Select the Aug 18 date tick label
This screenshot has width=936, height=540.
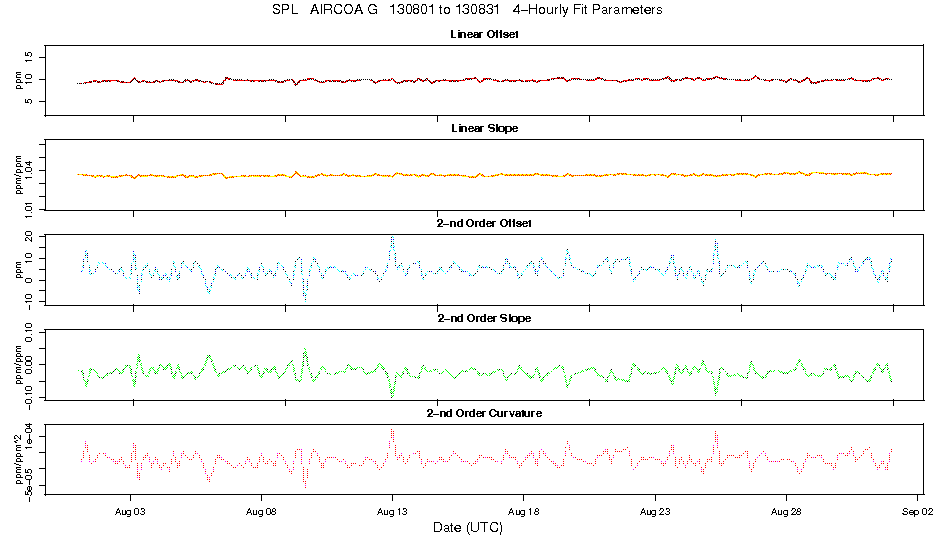pyautogui.click(x=523, y=509)
